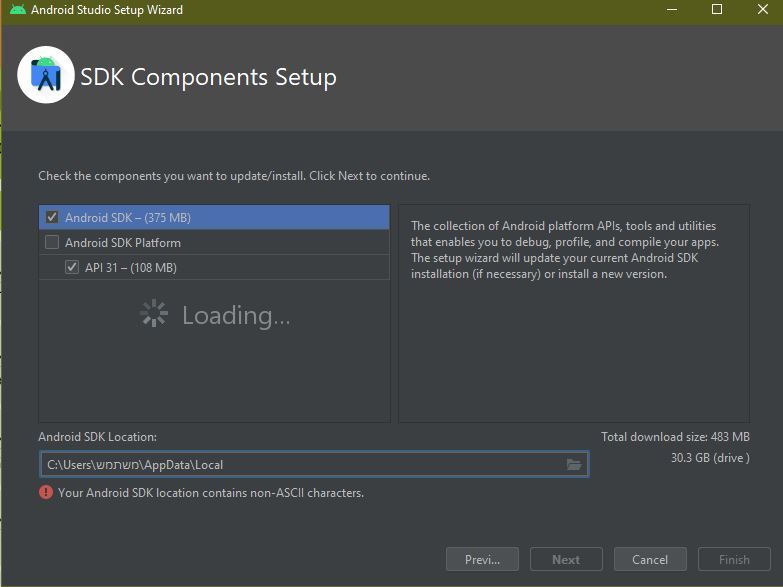Enable the Android SDK Platform checkbox
Screen dimensions: 783x587
tap(52, 242)
